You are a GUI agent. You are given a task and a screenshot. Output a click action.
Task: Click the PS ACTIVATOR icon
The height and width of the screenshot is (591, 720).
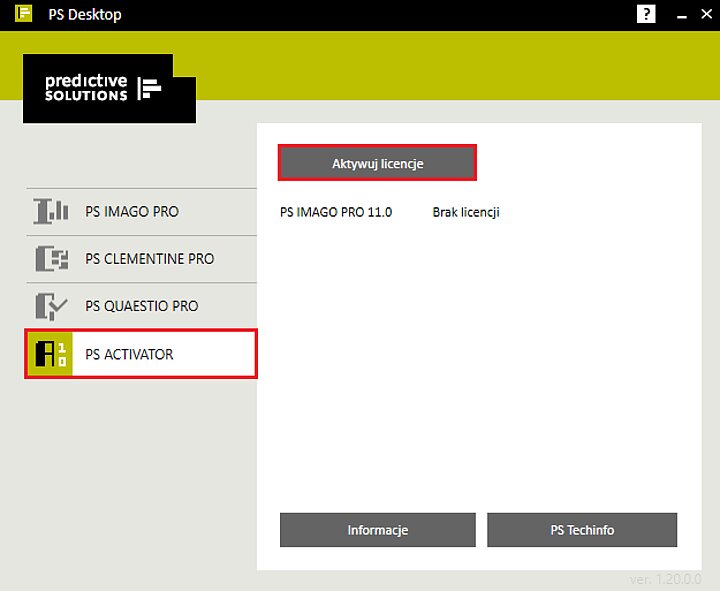[50, 354]
